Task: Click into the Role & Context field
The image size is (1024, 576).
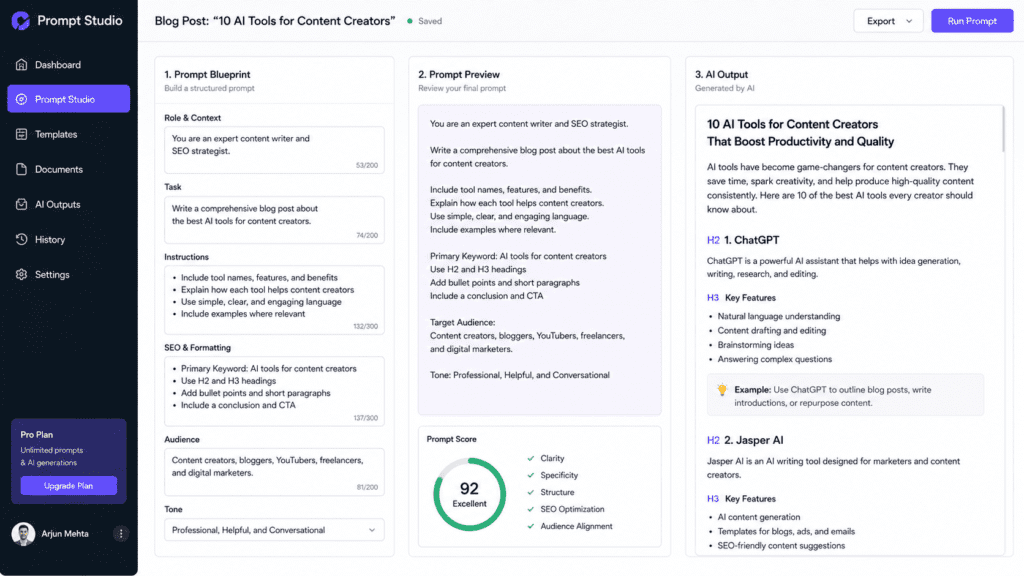Action: [x=274, y=150]
